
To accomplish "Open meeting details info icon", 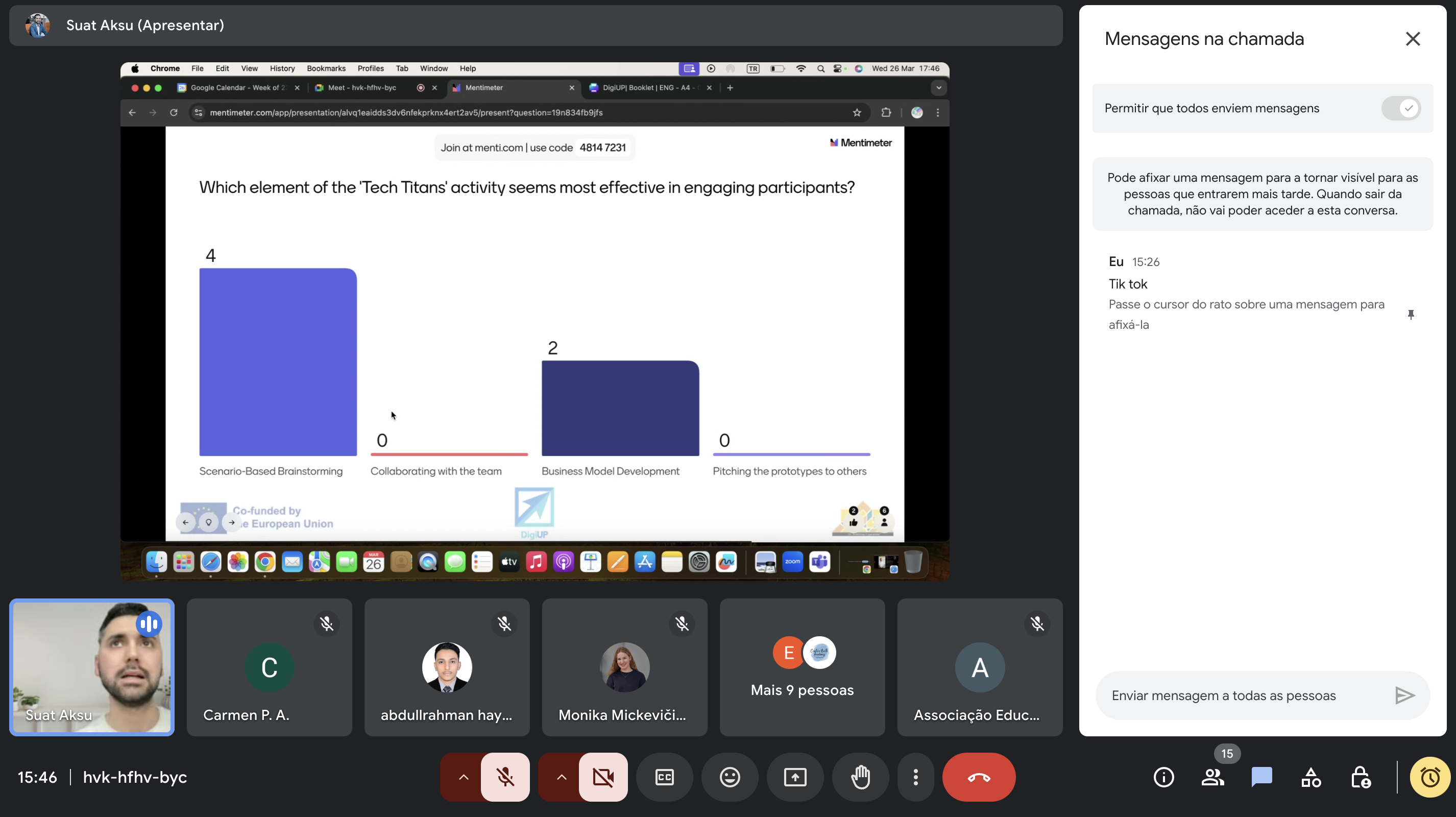I will 1163,777.
